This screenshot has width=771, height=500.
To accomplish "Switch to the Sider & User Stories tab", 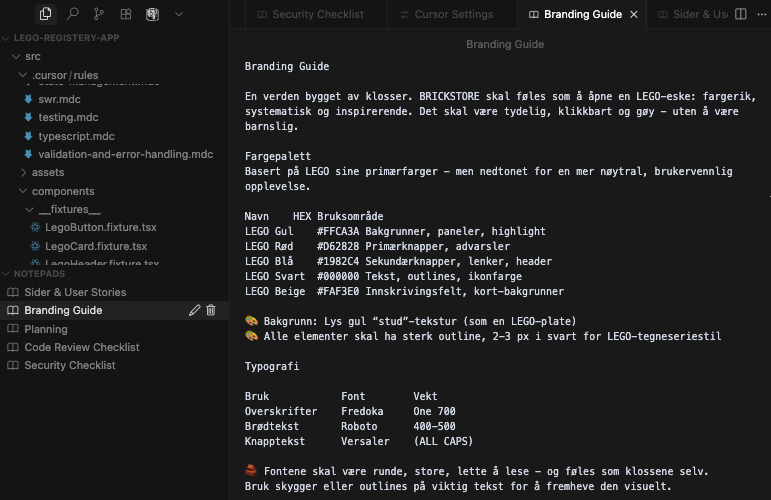I will pyautogui.click(x=693, y=14).
